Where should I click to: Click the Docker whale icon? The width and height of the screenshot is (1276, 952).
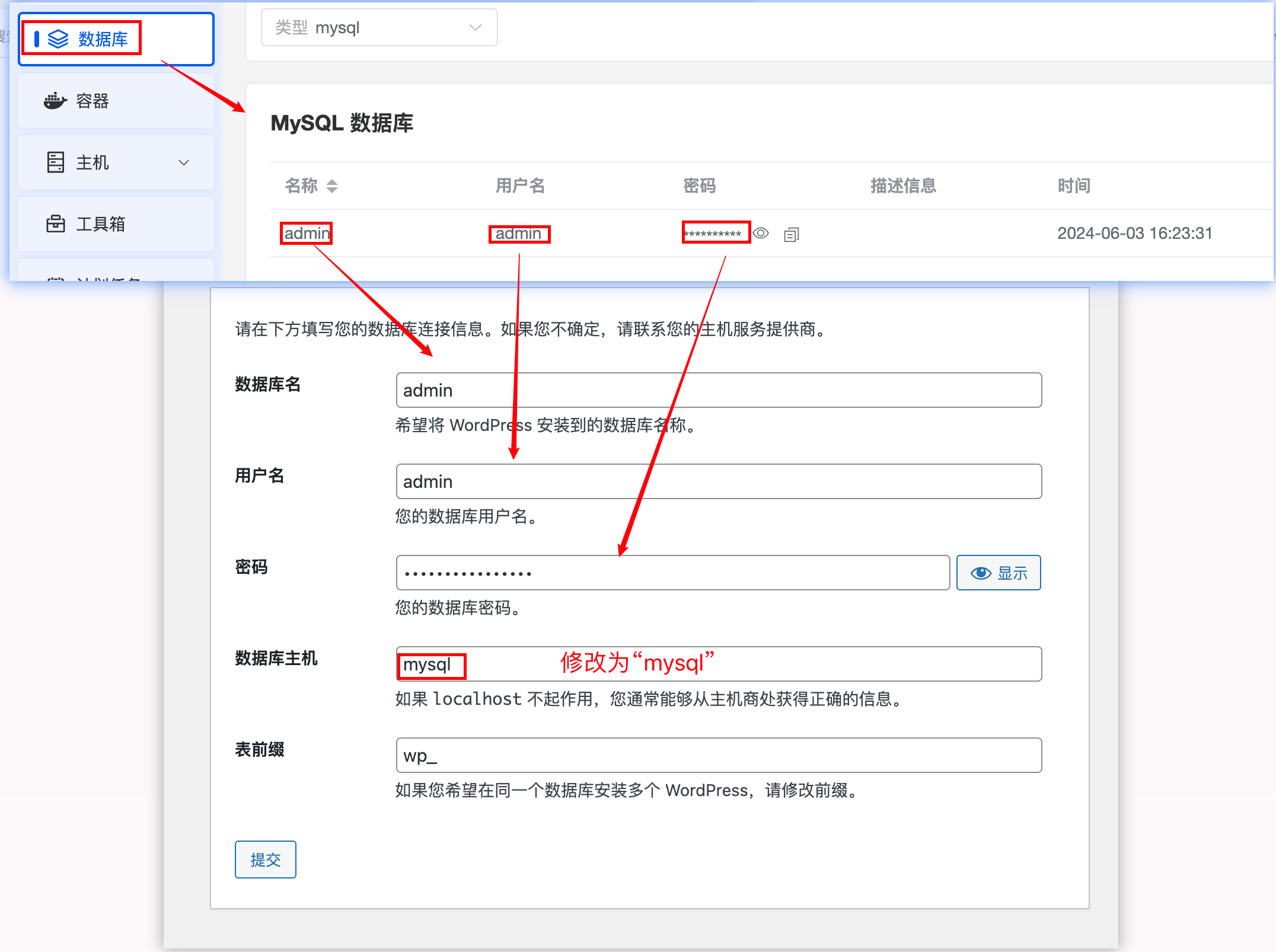coord(55,101)
